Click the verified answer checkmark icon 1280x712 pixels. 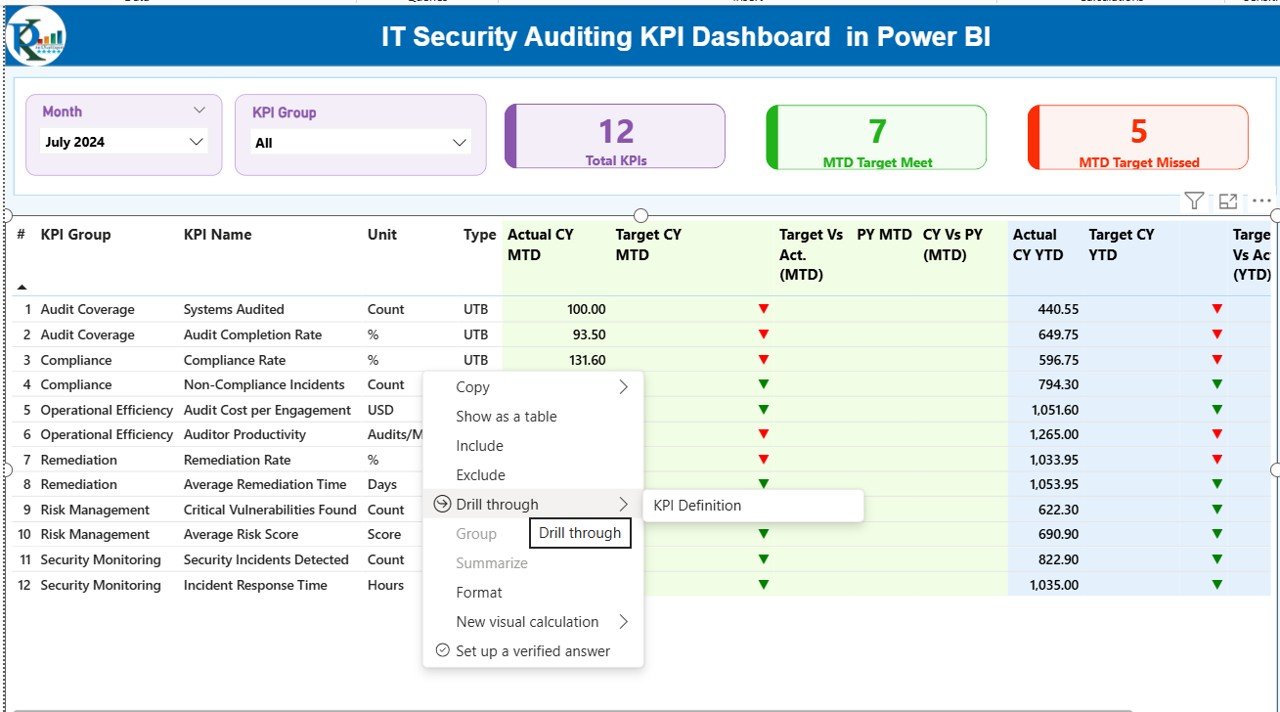pos(442,650)
